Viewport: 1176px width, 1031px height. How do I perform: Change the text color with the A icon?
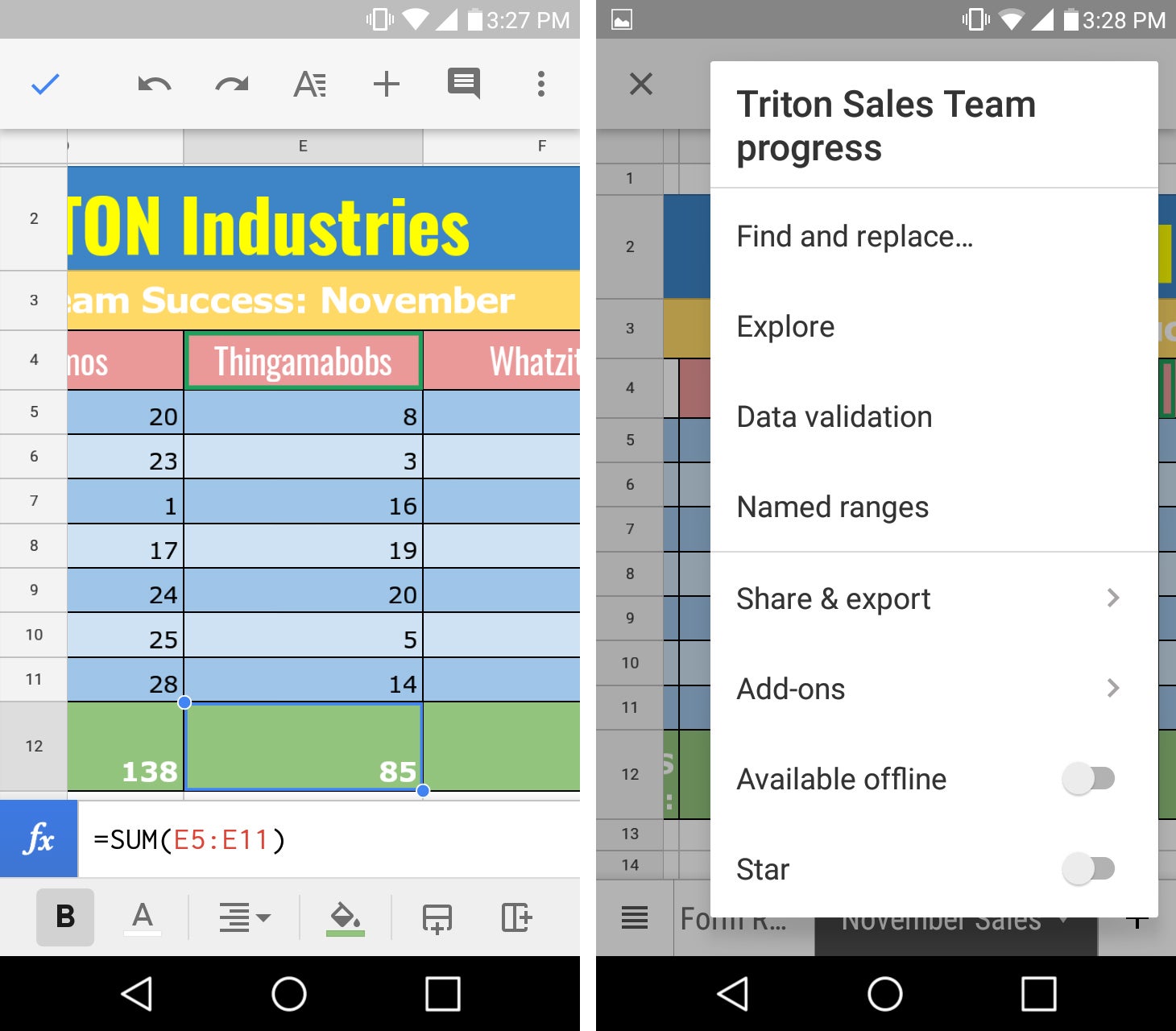click(143, 918)
